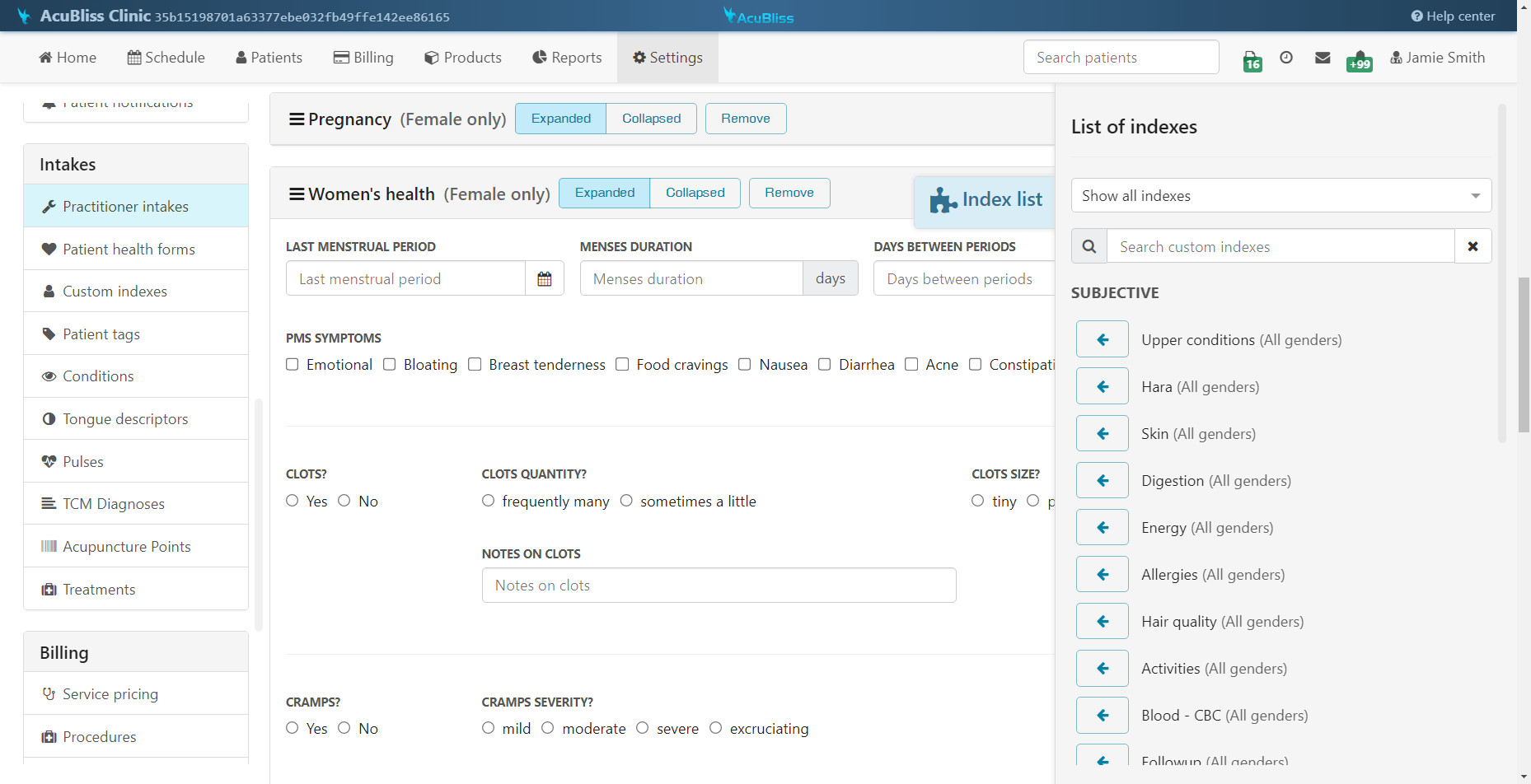Select the 'frequently many' clots quantity
The image size is (1531, 784).
click(489, 501)
